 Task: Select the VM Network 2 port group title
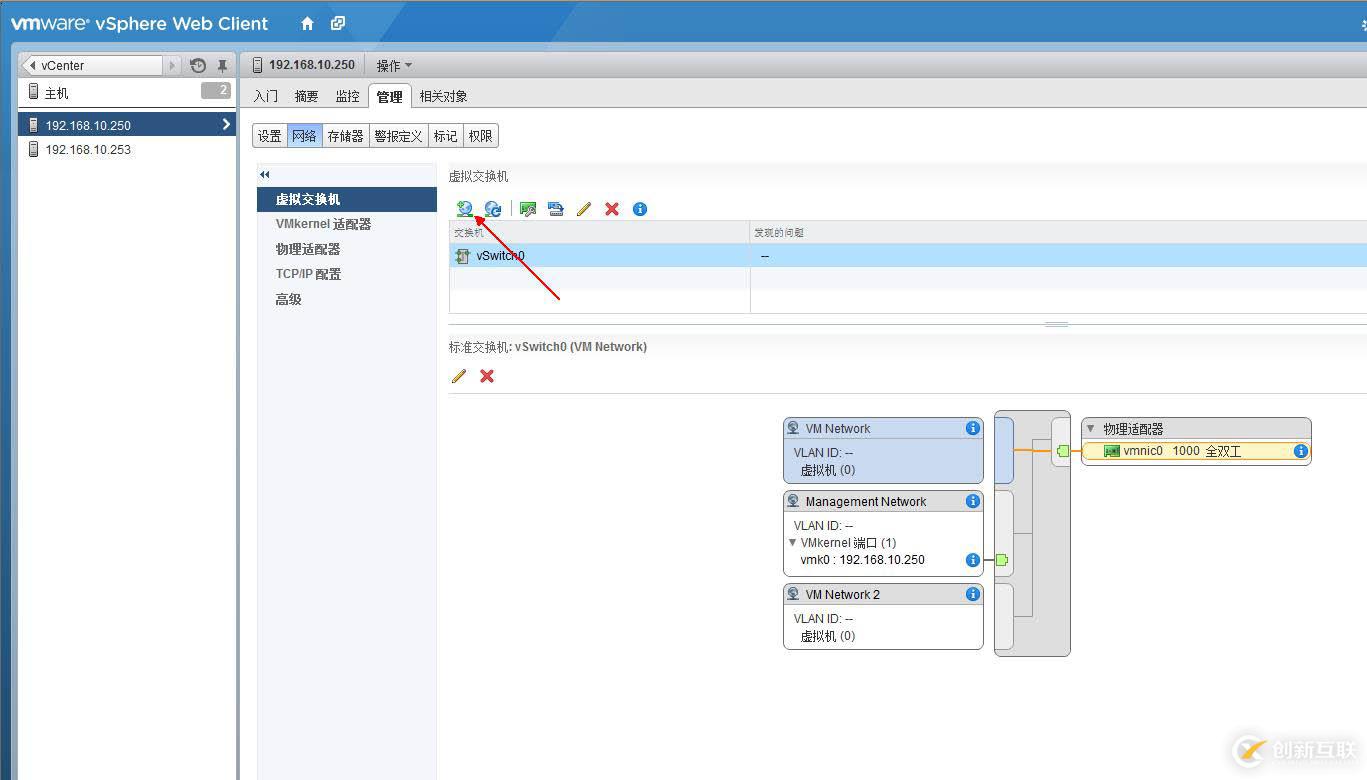843,594
